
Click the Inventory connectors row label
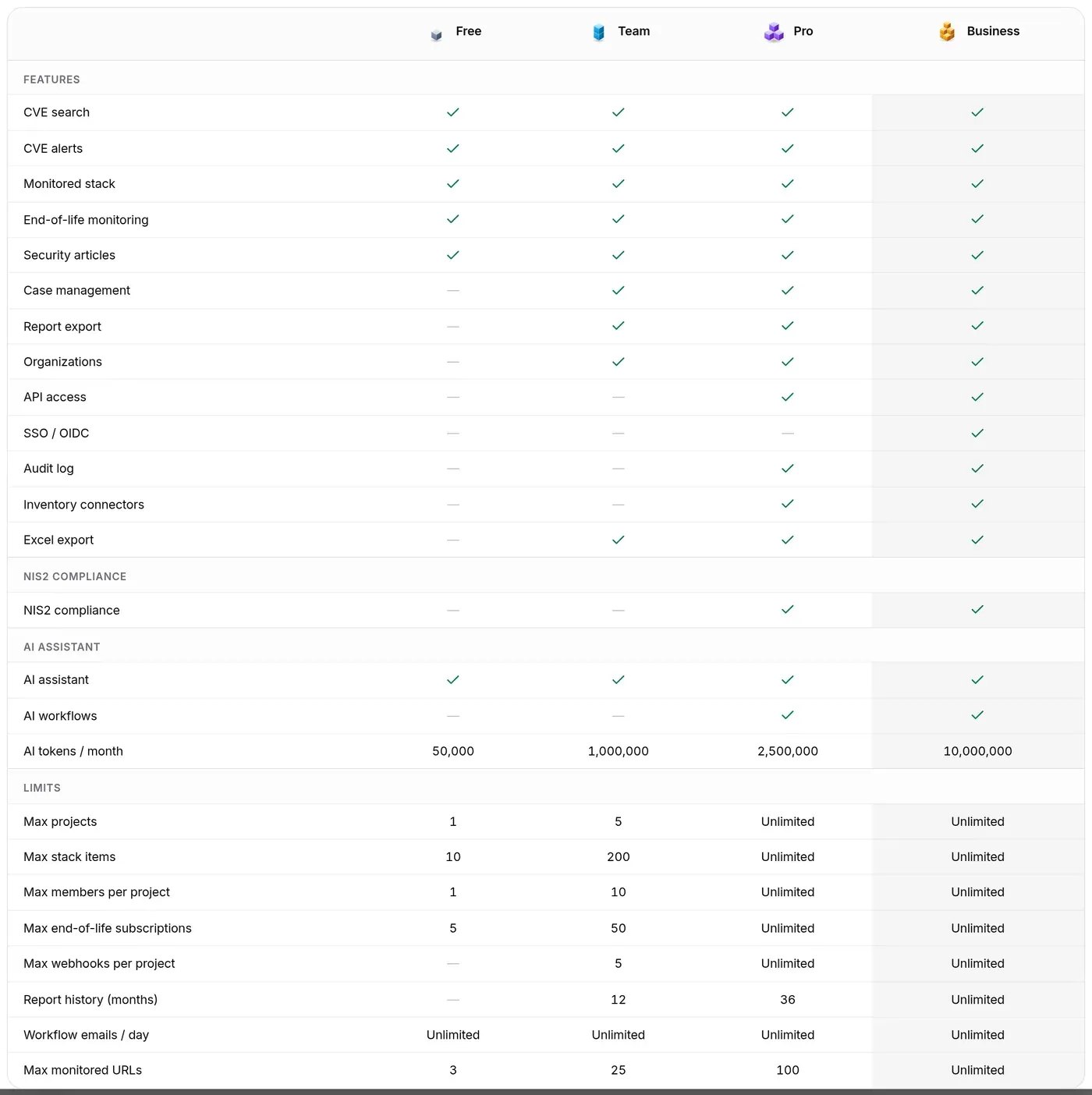click(x=83, y=505)
